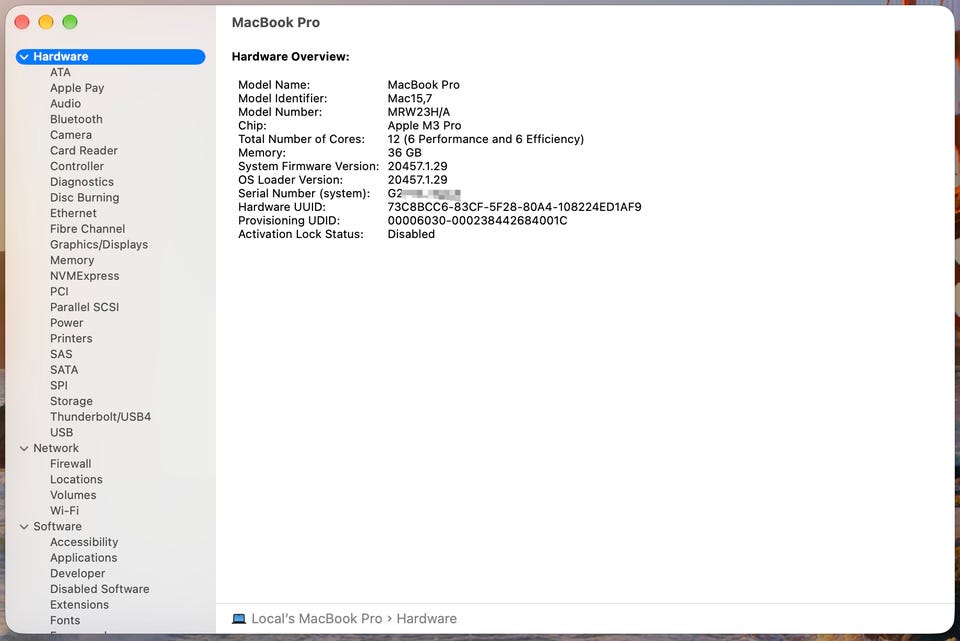Select Memory in the sidebar list
The image size is (960, 641).
coord(72,260)
